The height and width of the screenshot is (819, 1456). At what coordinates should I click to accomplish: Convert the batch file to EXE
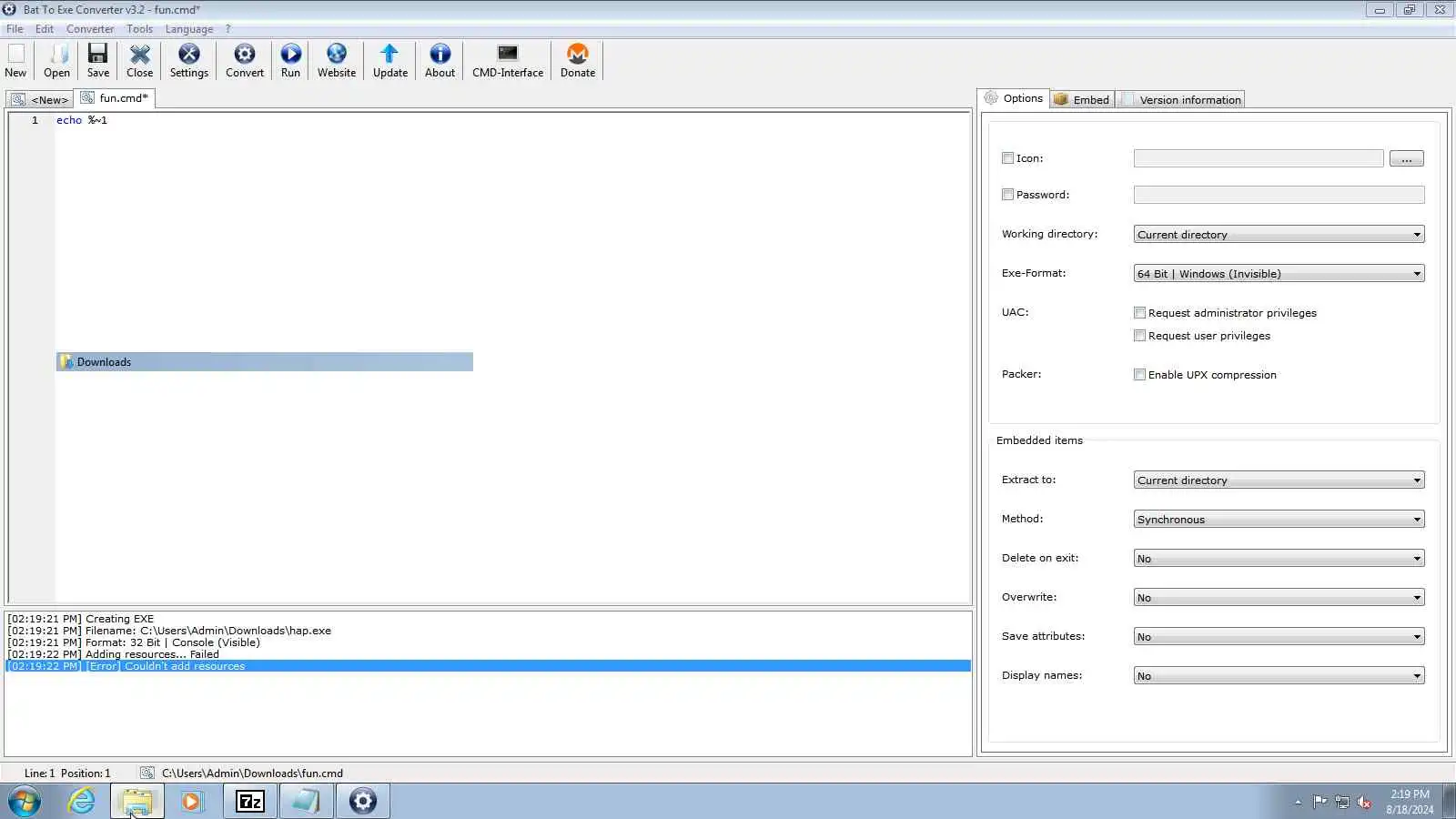coord(245,61)
